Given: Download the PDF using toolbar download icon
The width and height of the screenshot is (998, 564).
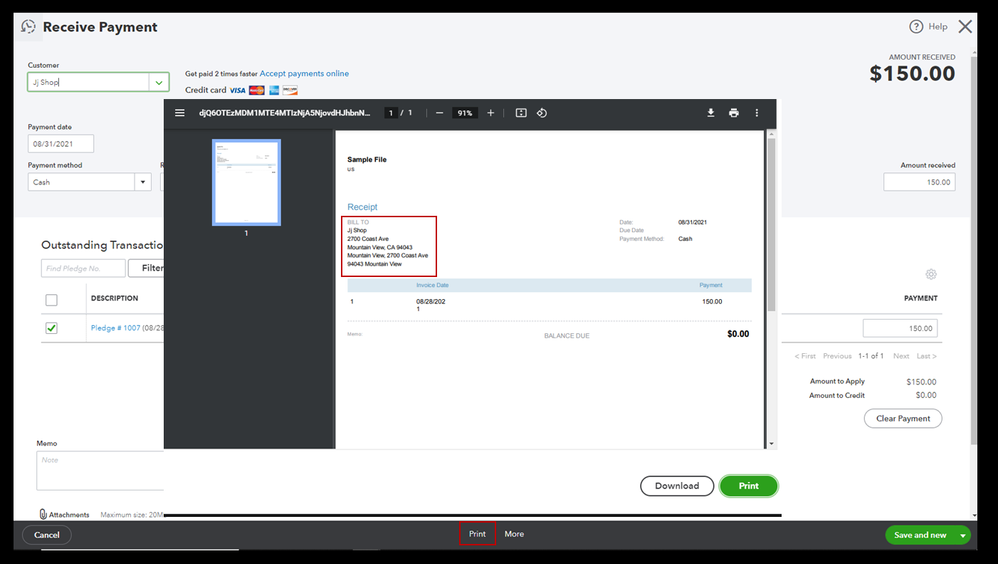Looking at the screenshot, I should [x=710, y=113].
